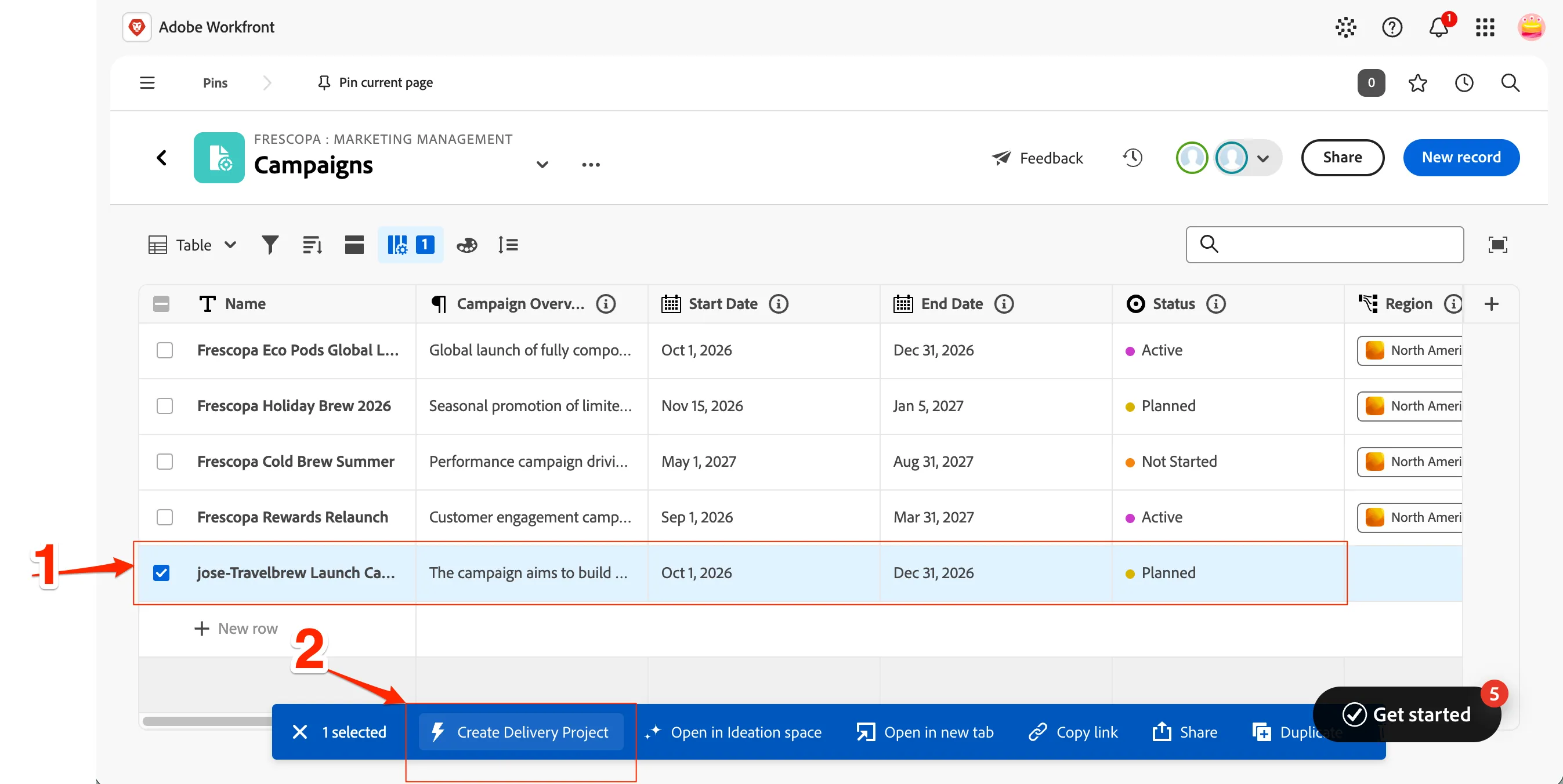
Task: Open the Filter funnel tool
Action: click(x=270, y=245)
